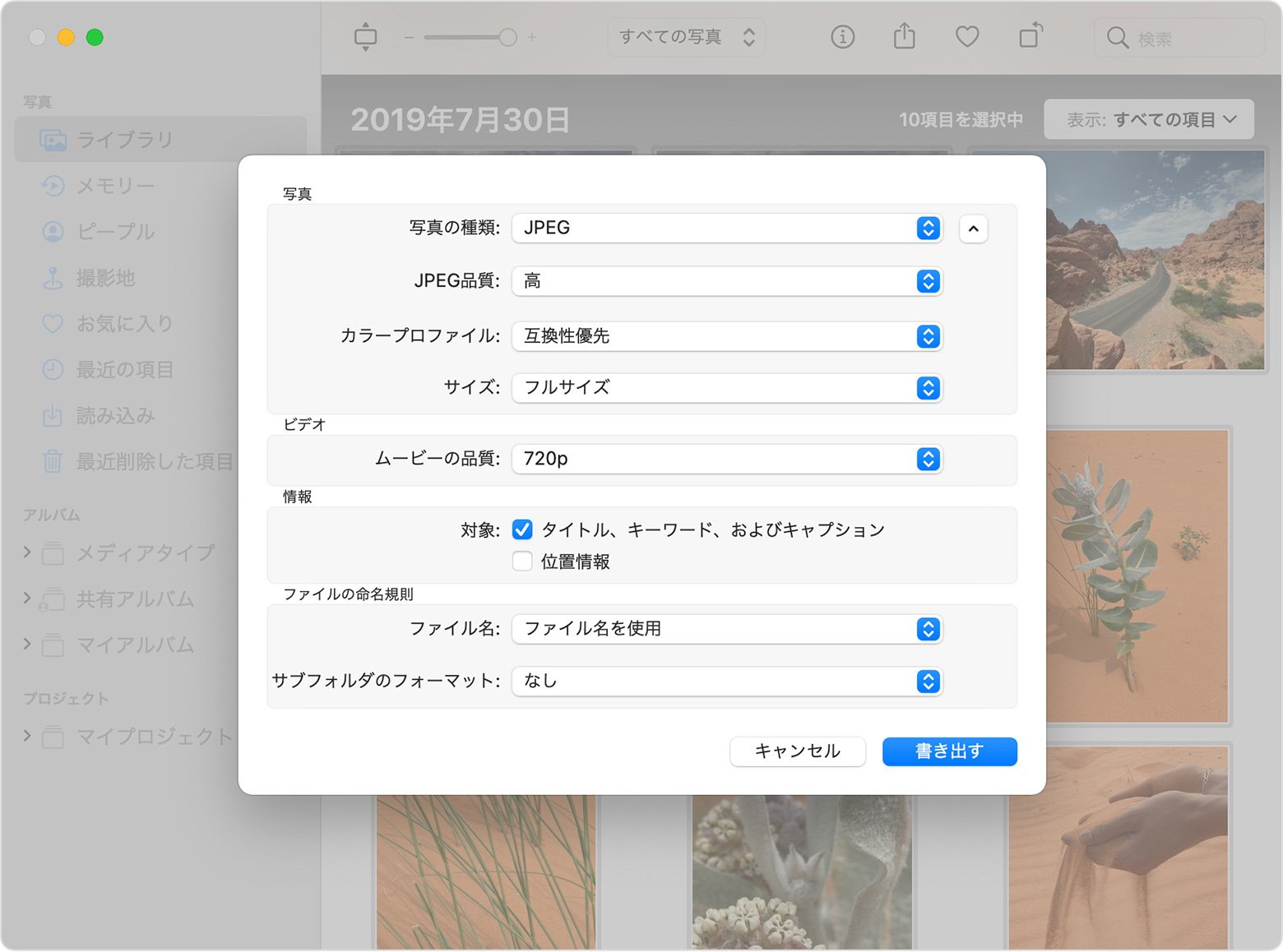Click the rotate photo icon

click(x=1030, y=37)
